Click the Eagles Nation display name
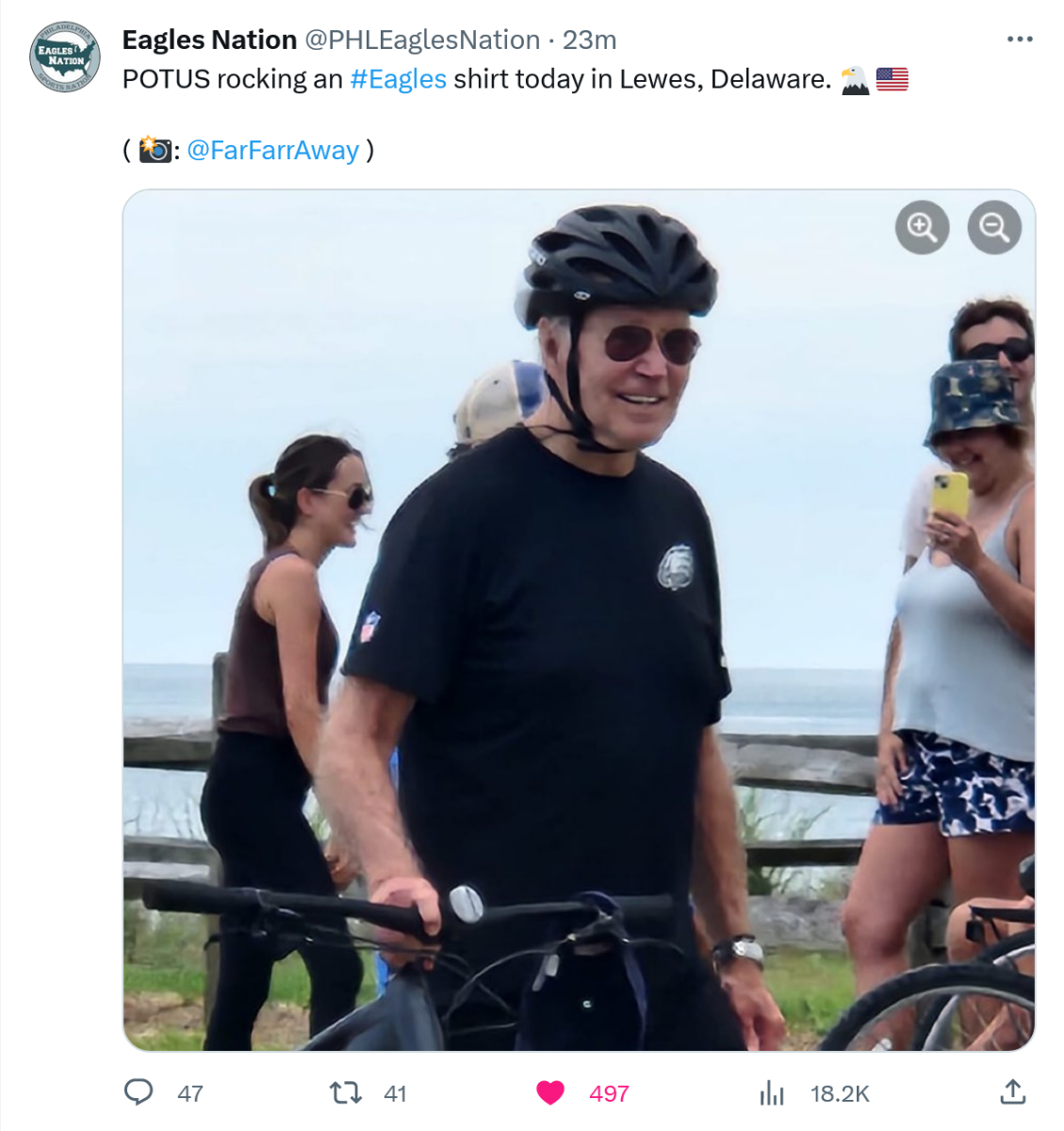 (x=209, y=40)
